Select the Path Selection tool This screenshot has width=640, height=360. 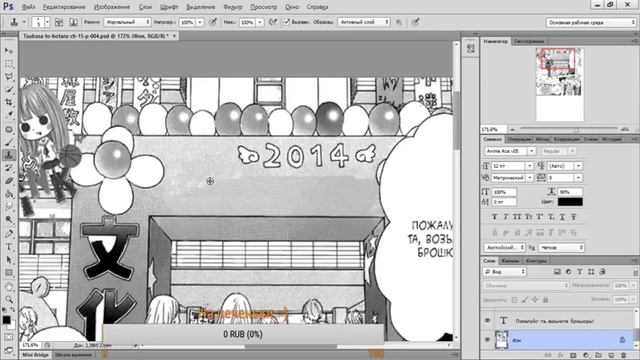[x=9, y=260]
